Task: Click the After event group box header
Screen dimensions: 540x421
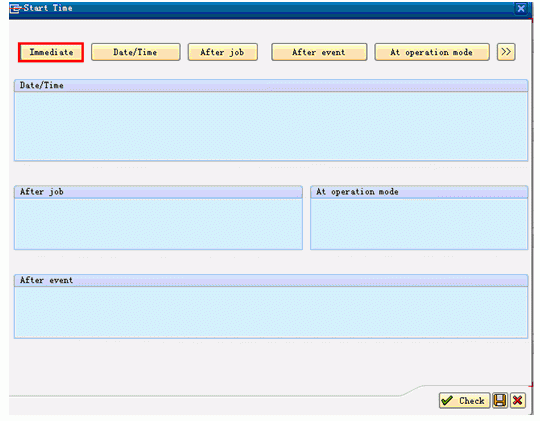Action: 271,280
